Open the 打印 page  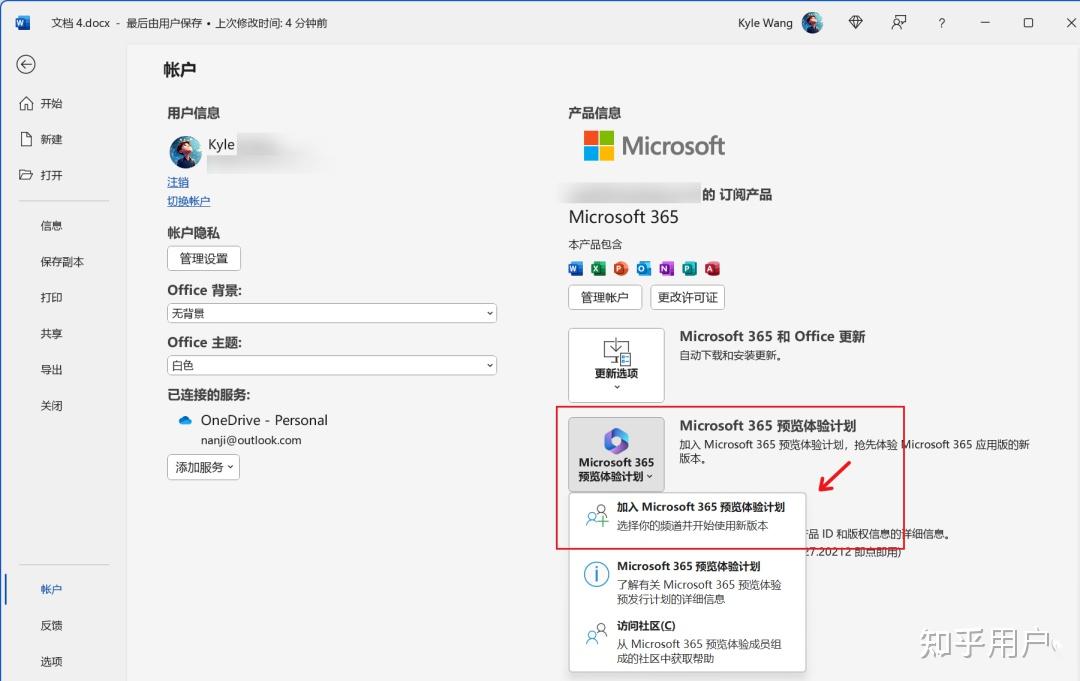[x=51, y=297]
